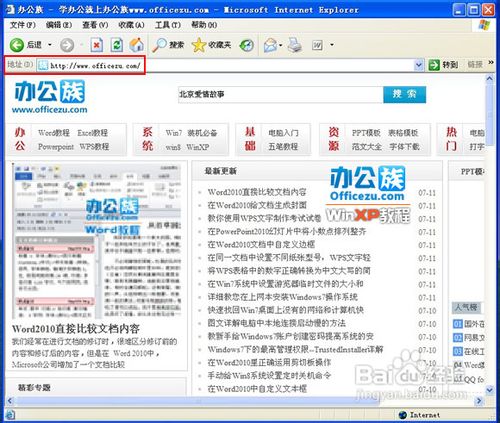The image size is (500, 423).
Task: Open the Edit button dropdown arrow
Action: click(332, 45)
